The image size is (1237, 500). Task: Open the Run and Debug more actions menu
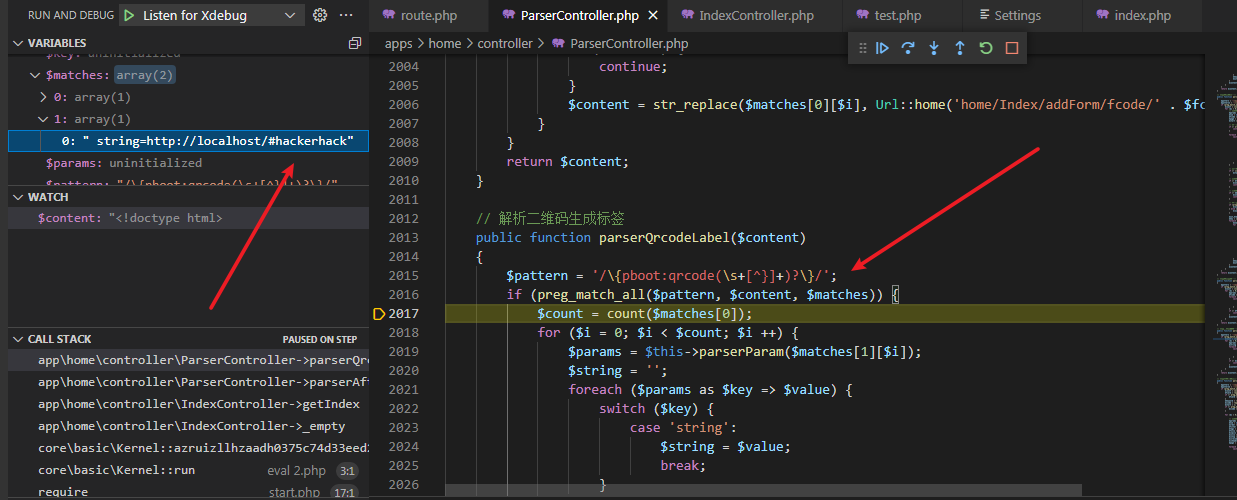[346, 15]
